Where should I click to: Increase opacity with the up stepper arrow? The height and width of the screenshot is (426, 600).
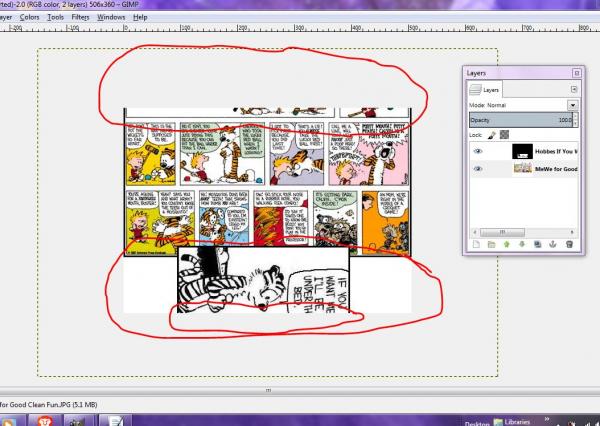576,116
